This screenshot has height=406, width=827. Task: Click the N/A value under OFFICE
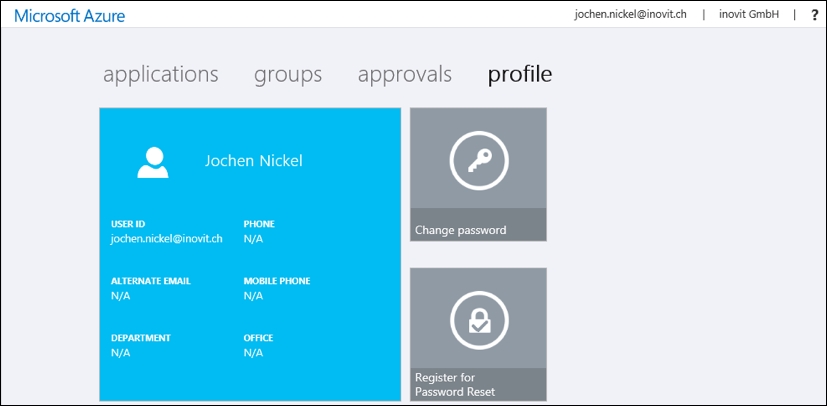[253, 353]
